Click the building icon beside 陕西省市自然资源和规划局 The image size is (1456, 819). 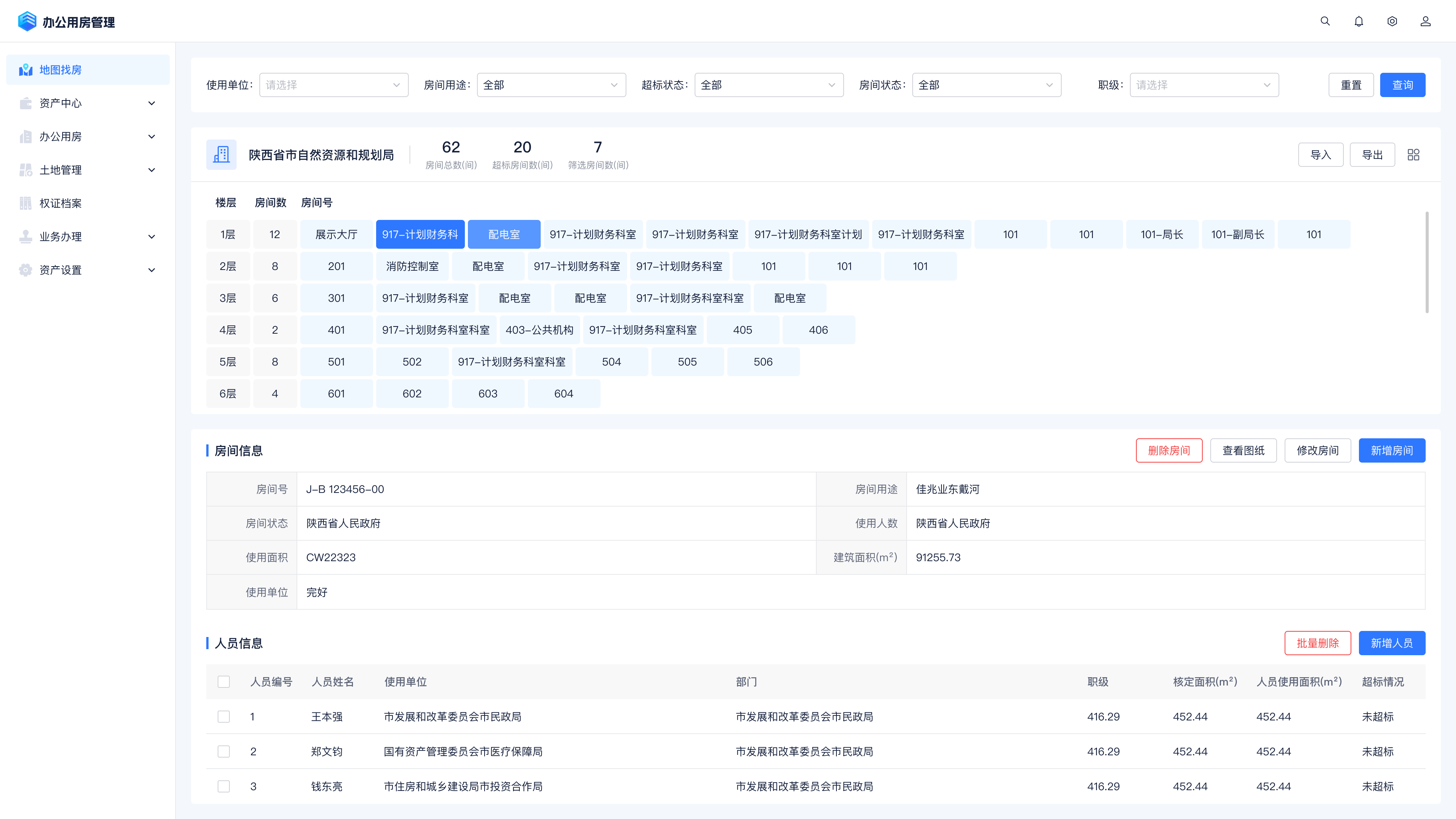[x=221, y=155]
